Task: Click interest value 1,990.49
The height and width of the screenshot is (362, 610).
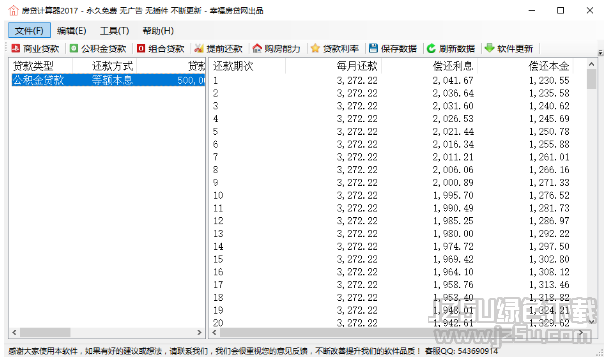Action: 453,208
